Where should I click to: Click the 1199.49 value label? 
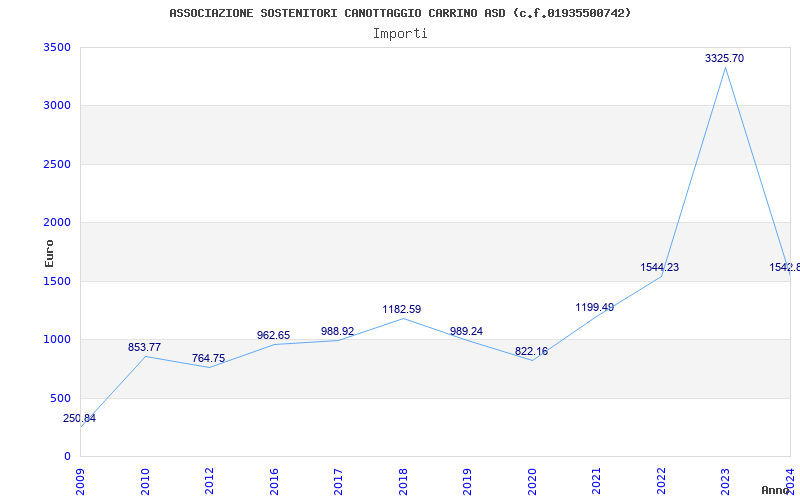595,307
